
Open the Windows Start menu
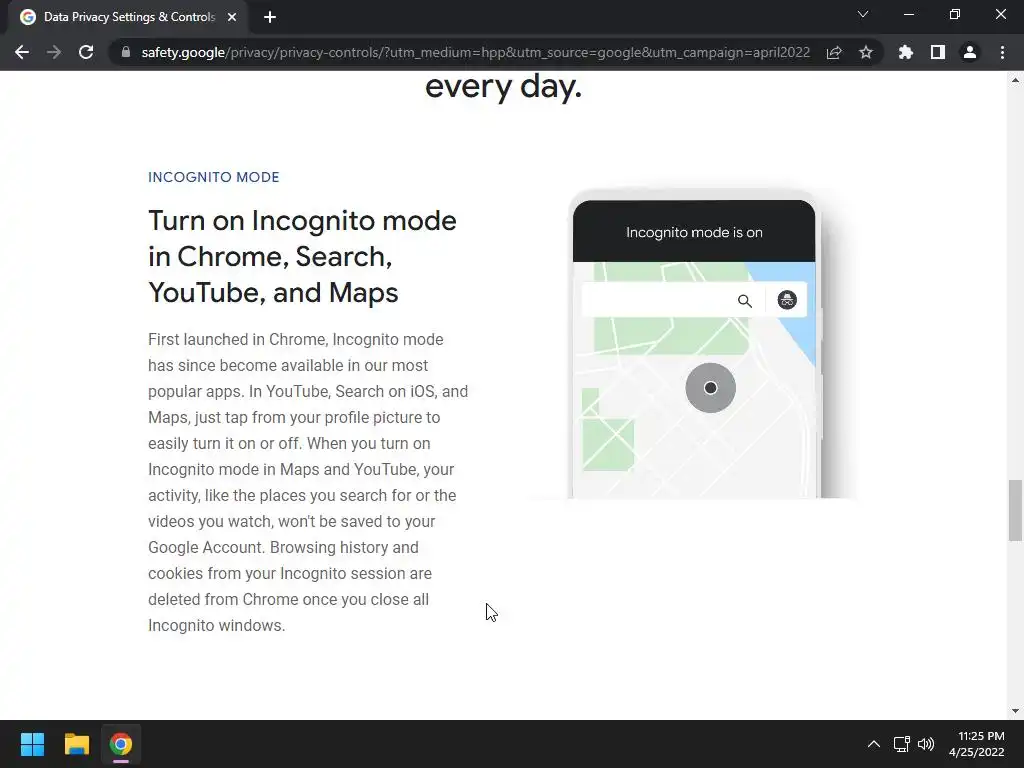pyautogui.click(x=32, y=744)
